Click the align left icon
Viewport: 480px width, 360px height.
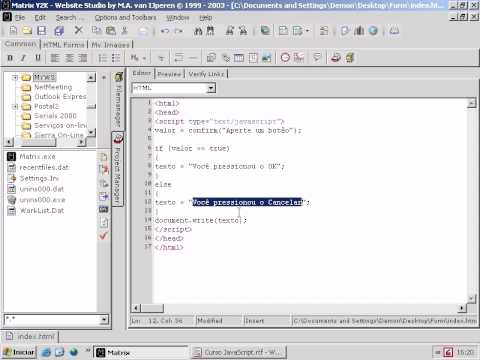55,58
